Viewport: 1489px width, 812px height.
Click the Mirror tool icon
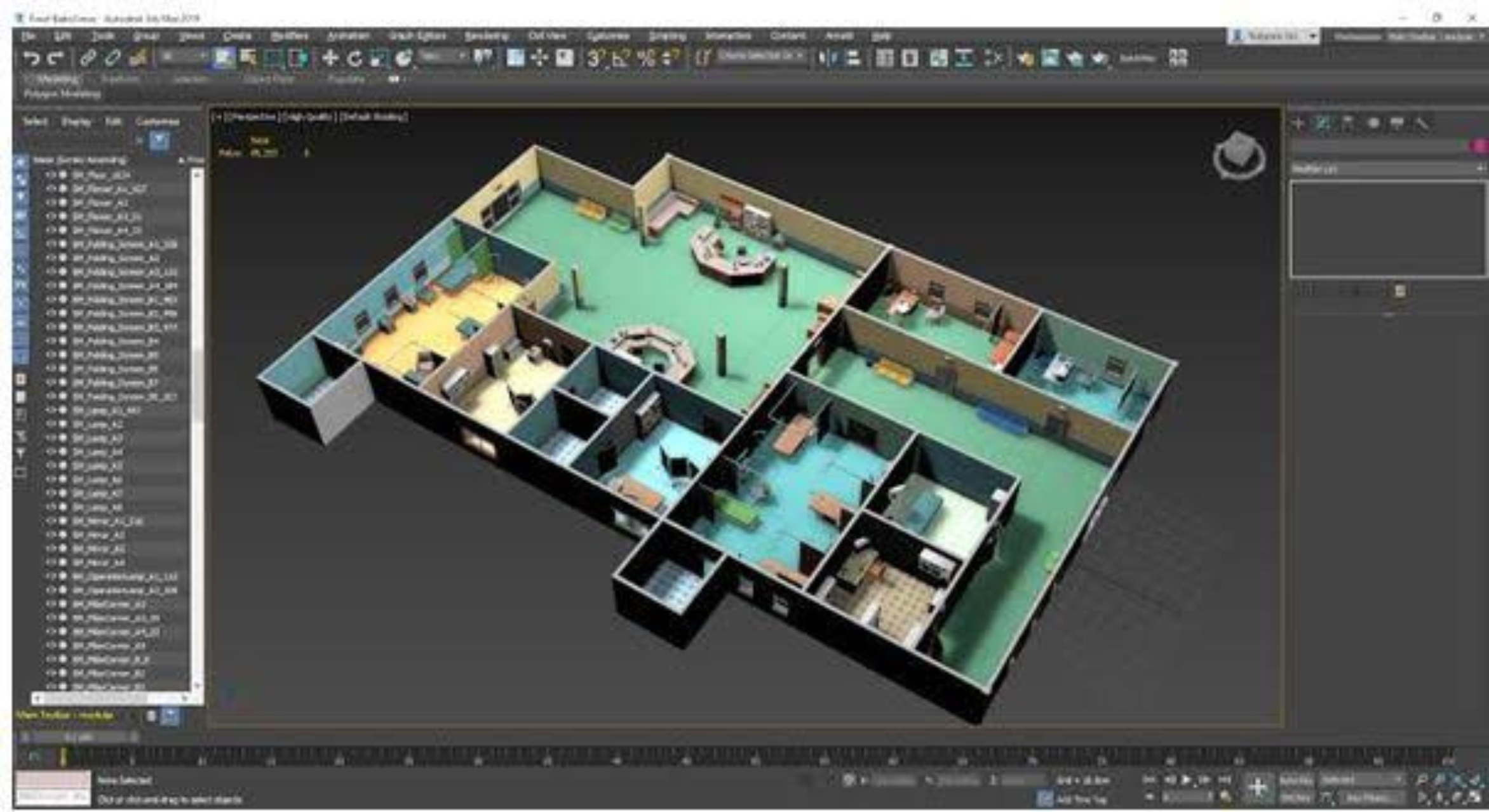coord(827,58)
